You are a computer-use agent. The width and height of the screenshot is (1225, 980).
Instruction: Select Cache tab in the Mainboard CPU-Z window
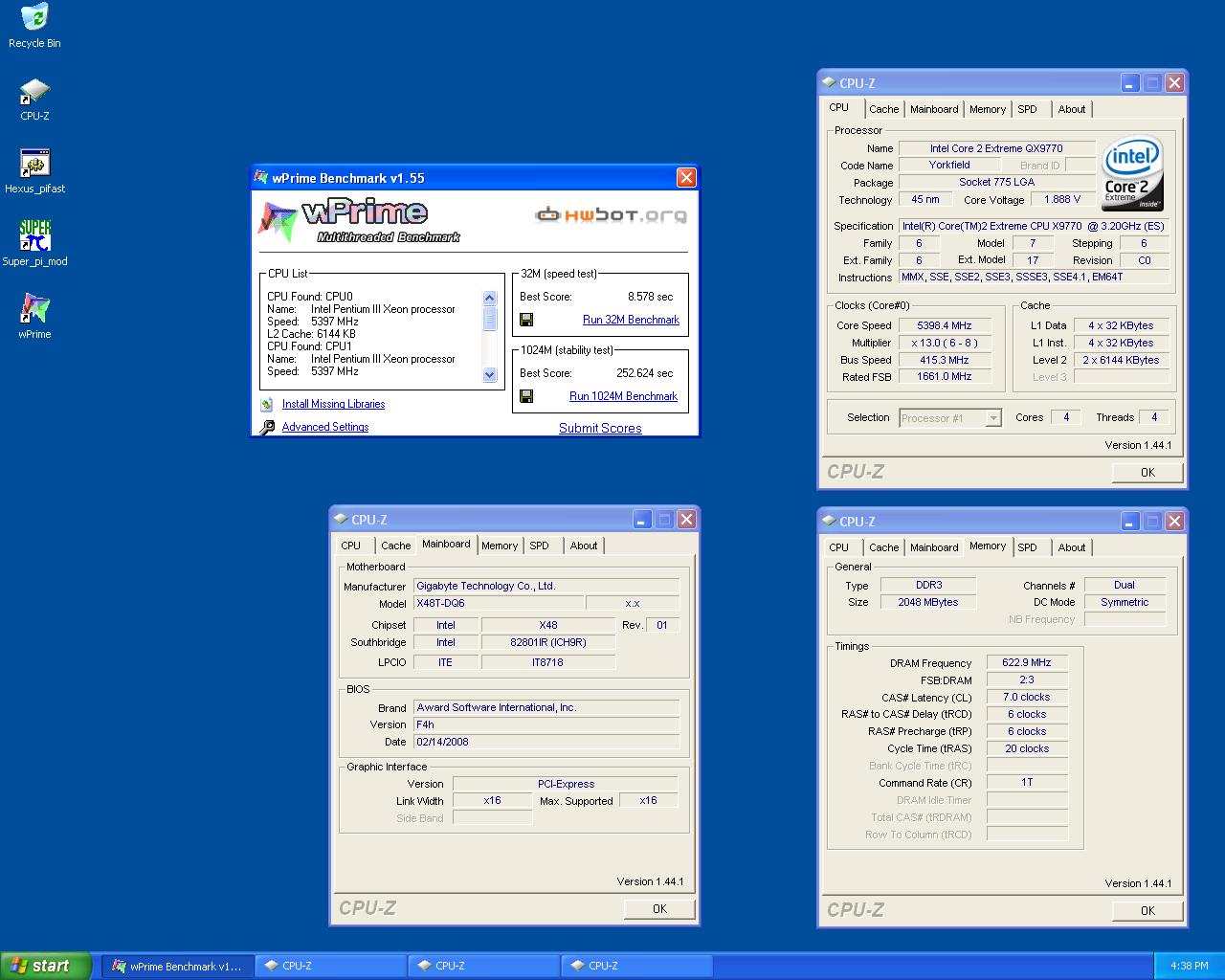[x=395, y=546]
